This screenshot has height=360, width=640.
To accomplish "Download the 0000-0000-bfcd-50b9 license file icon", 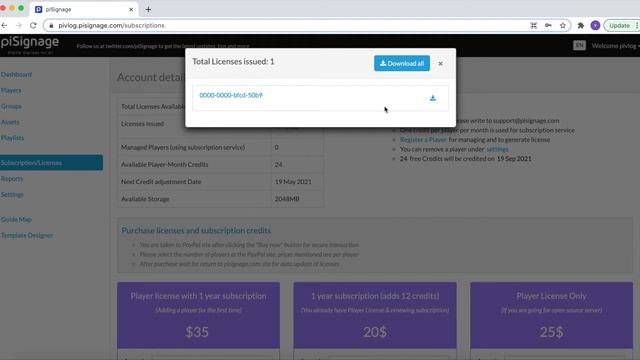I will coord(433,98).
